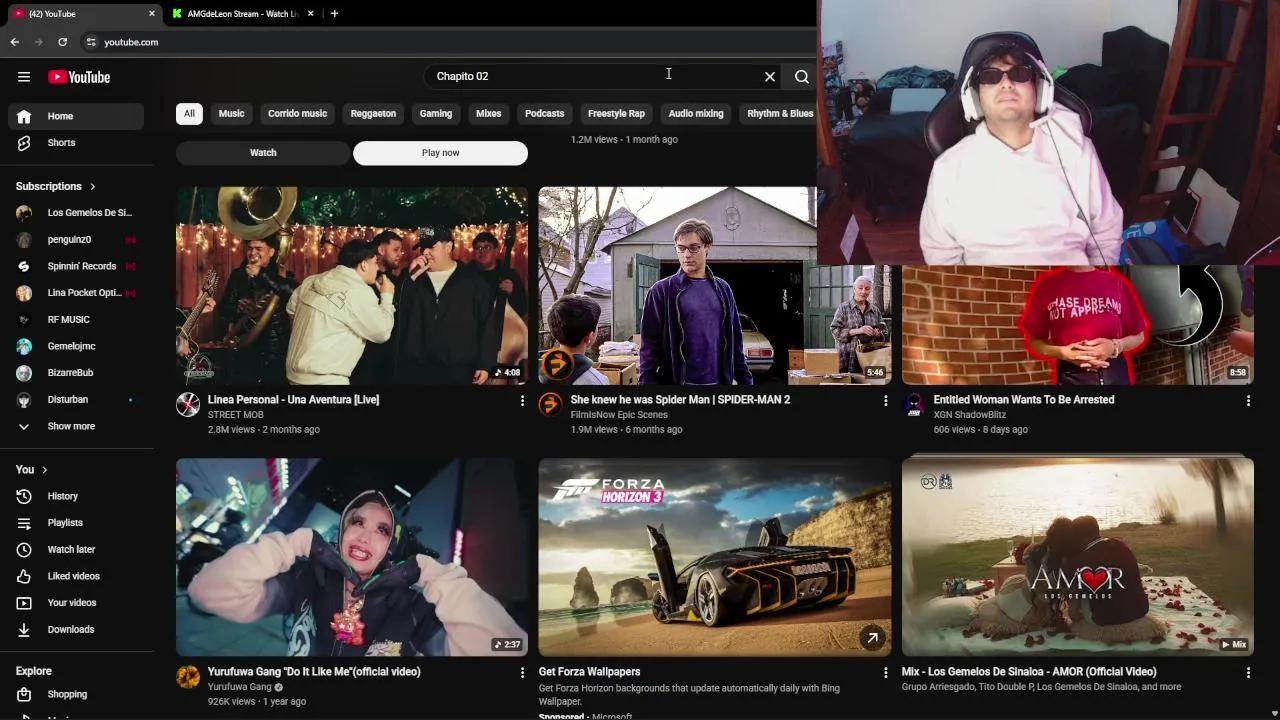This screenshot has width=1280, height=720.
Task: Select the Gaming filter chip
Action: pos(436,113)
